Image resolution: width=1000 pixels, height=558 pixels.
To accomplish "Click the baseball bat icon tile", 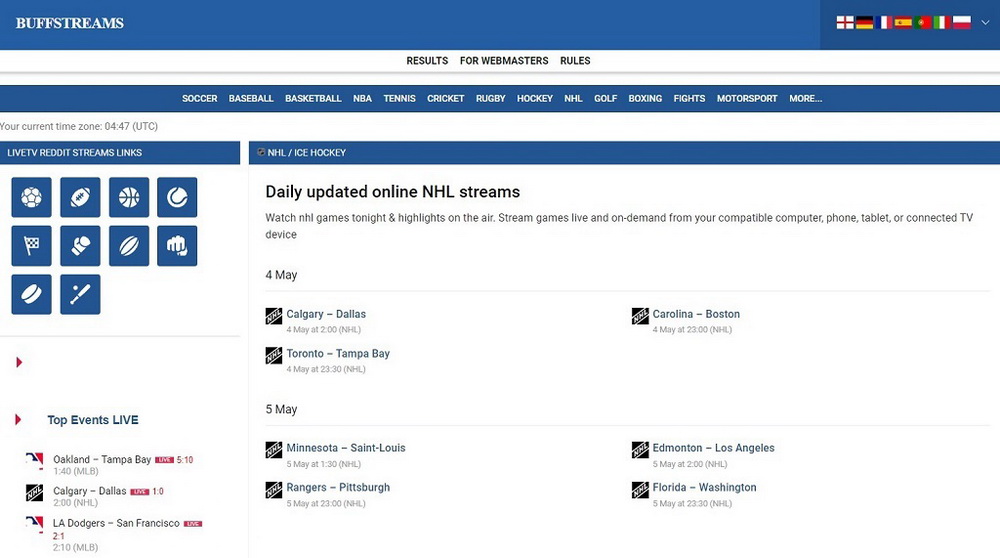I will 80,295.
